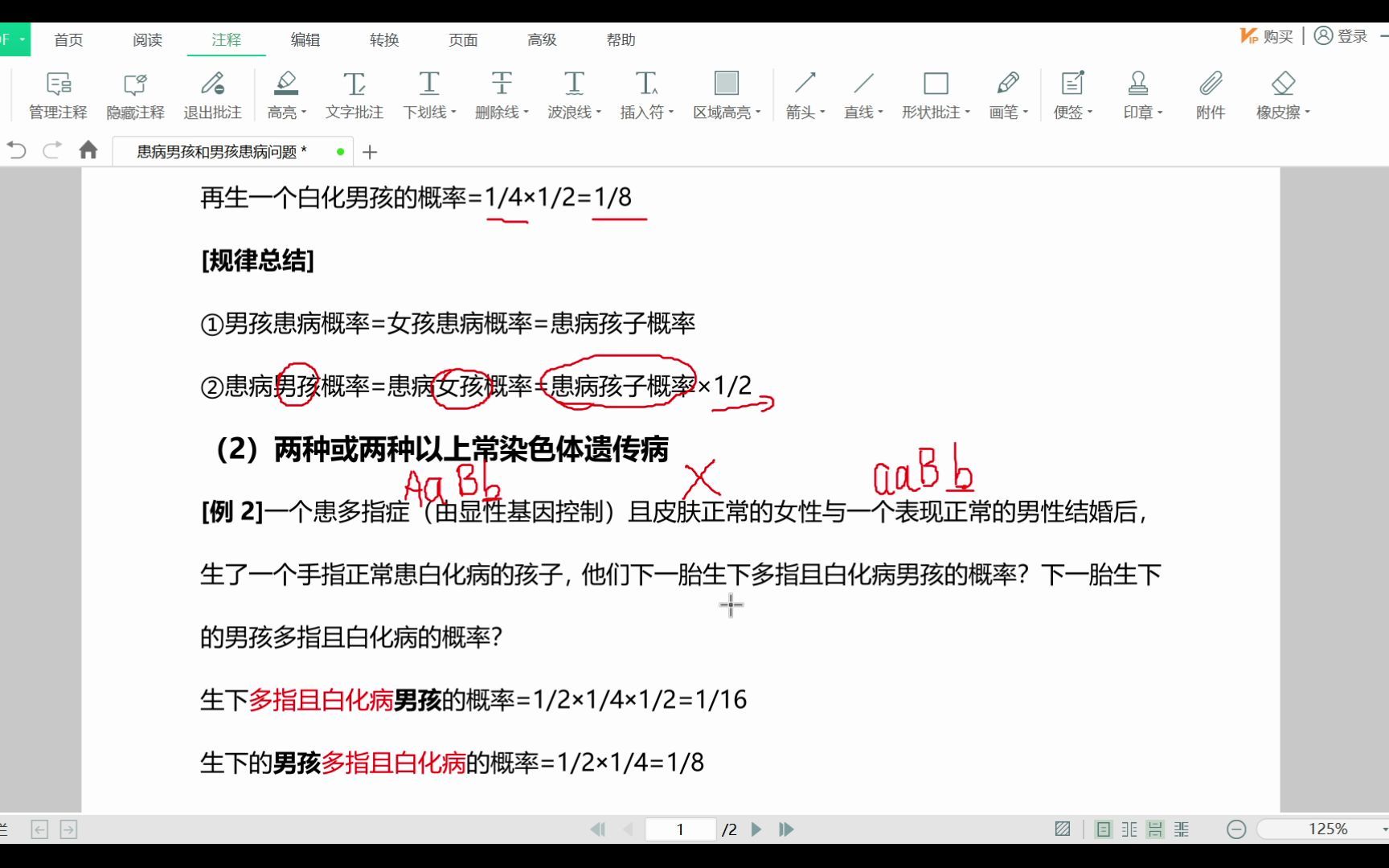This screenshot has height=868, width=1389.
Task: Go to Home via house icon
Action: pos(88,150)
